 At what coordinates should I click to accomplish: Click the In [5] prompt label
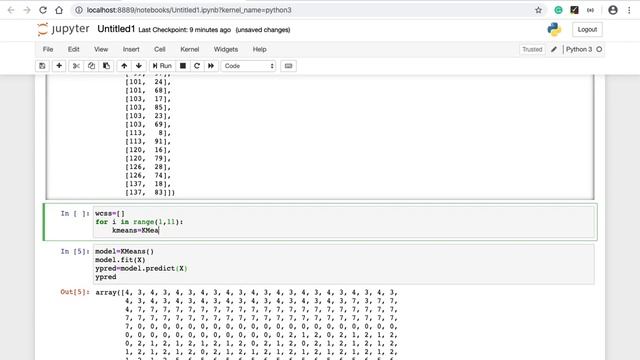click(x=75, y=251)
